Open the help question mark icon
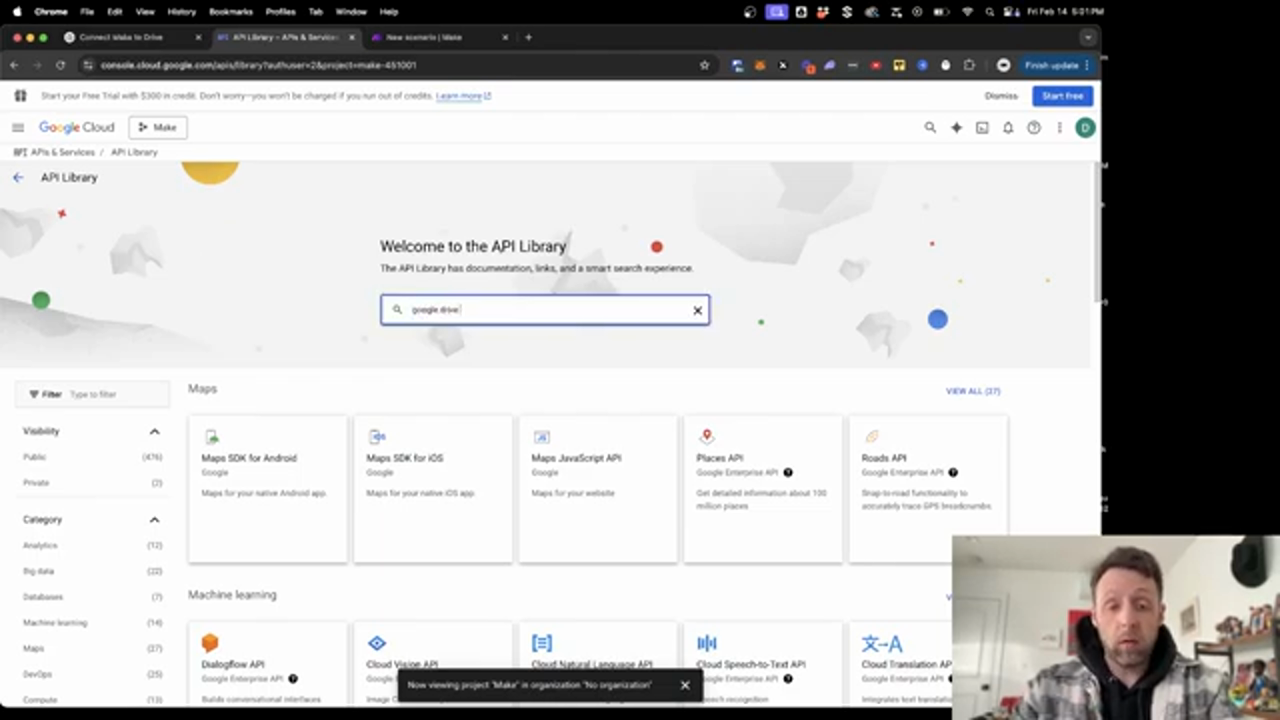 pyautogui.click(x=1034, y=127)
